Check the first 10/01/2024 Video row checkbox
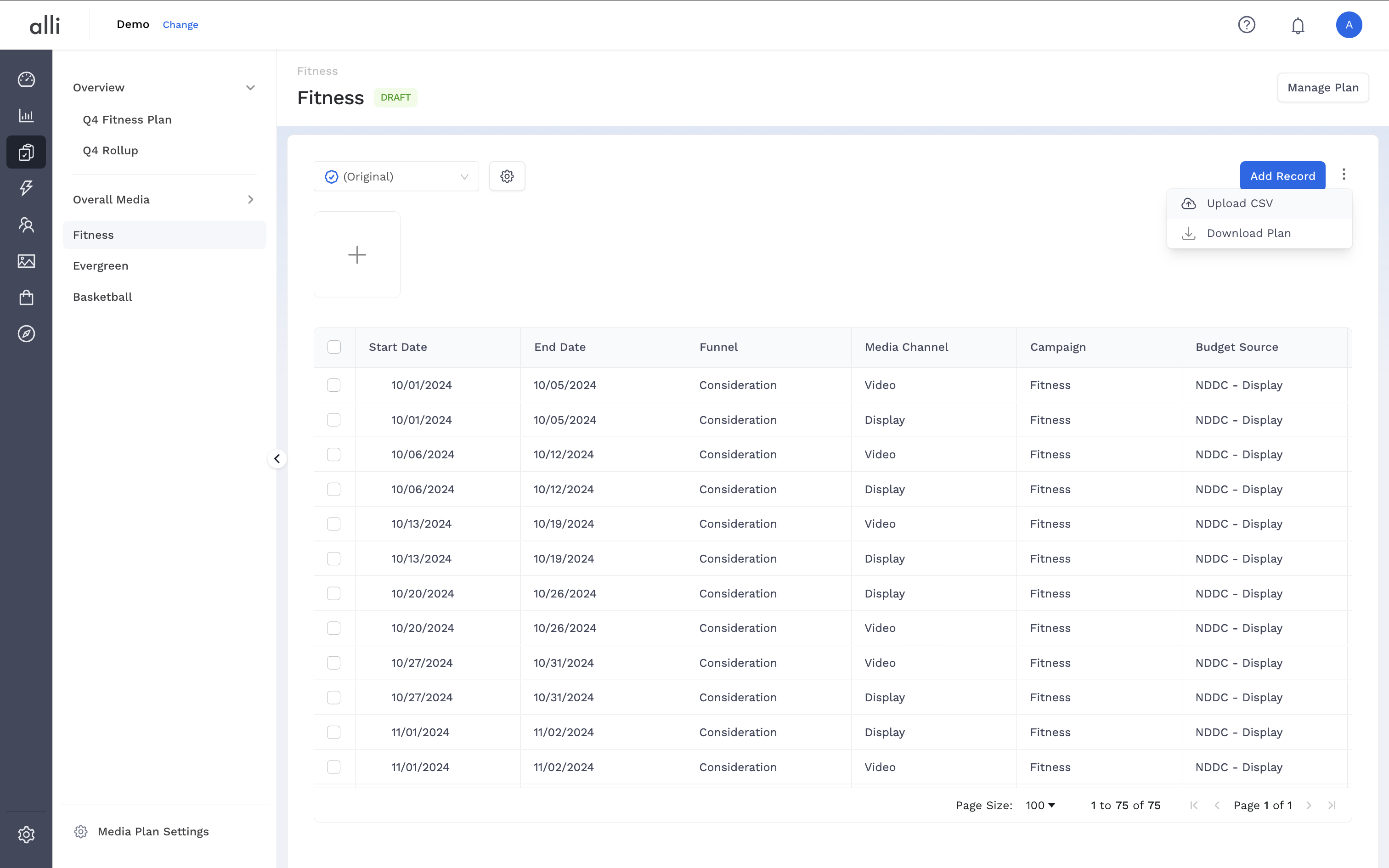 [333, 385]
